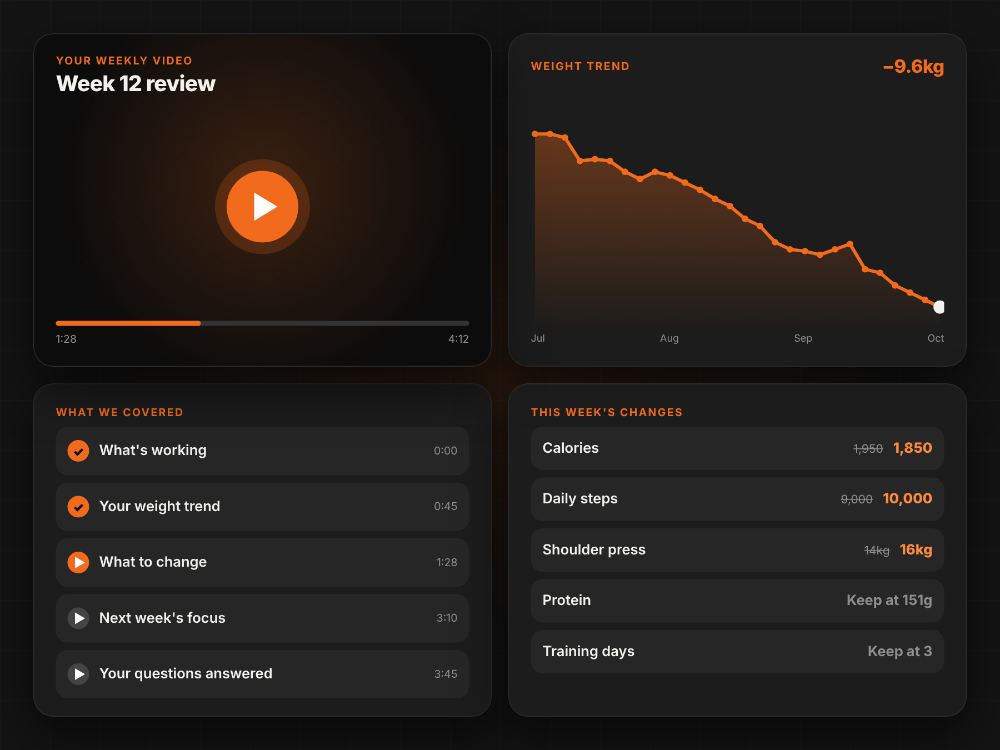The image size is (1000, 750).
Task: Select the Shoulder press change row
Action: [x=737, y=550]
